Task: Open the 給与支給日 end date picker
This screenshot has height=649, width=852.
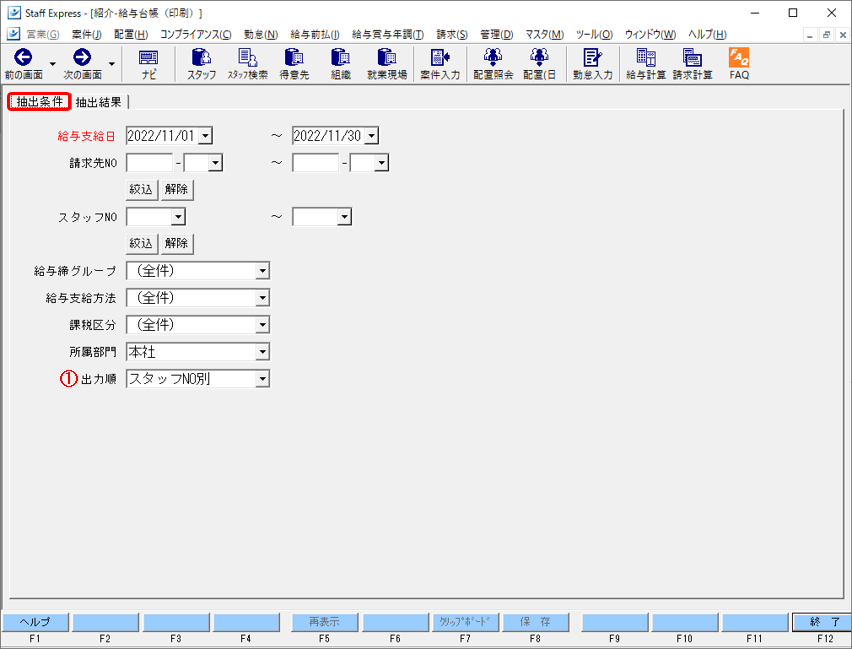Action: (372, 136)
